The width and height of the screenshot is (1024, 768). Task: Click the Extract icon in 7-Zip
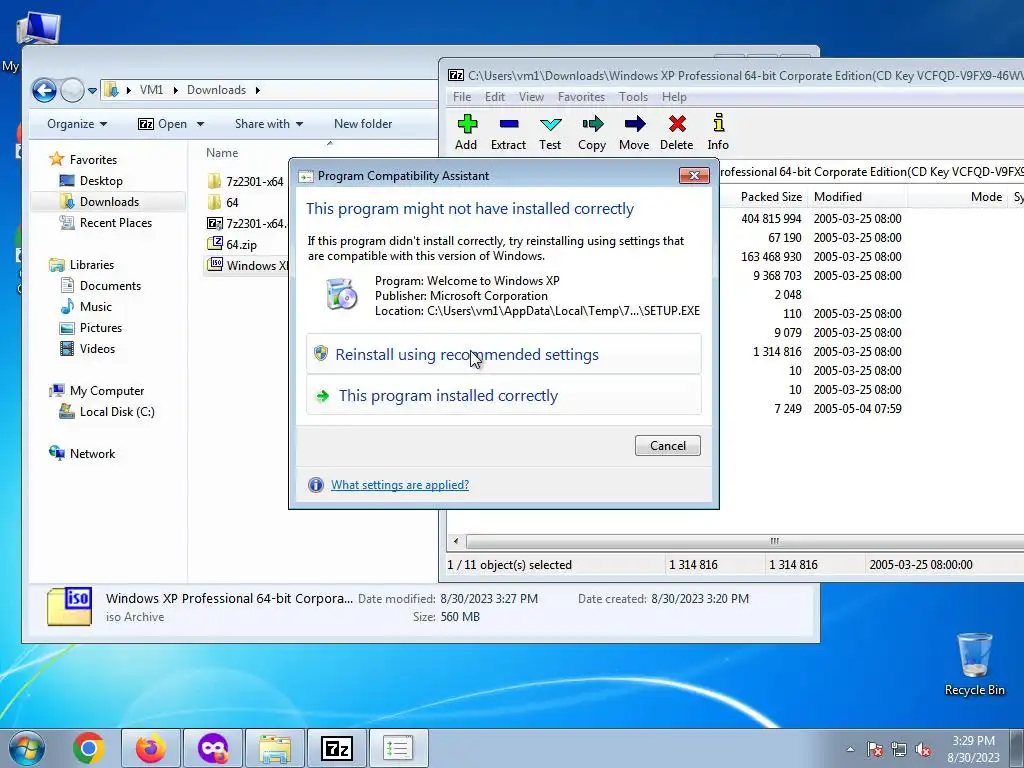coord(508,133)
